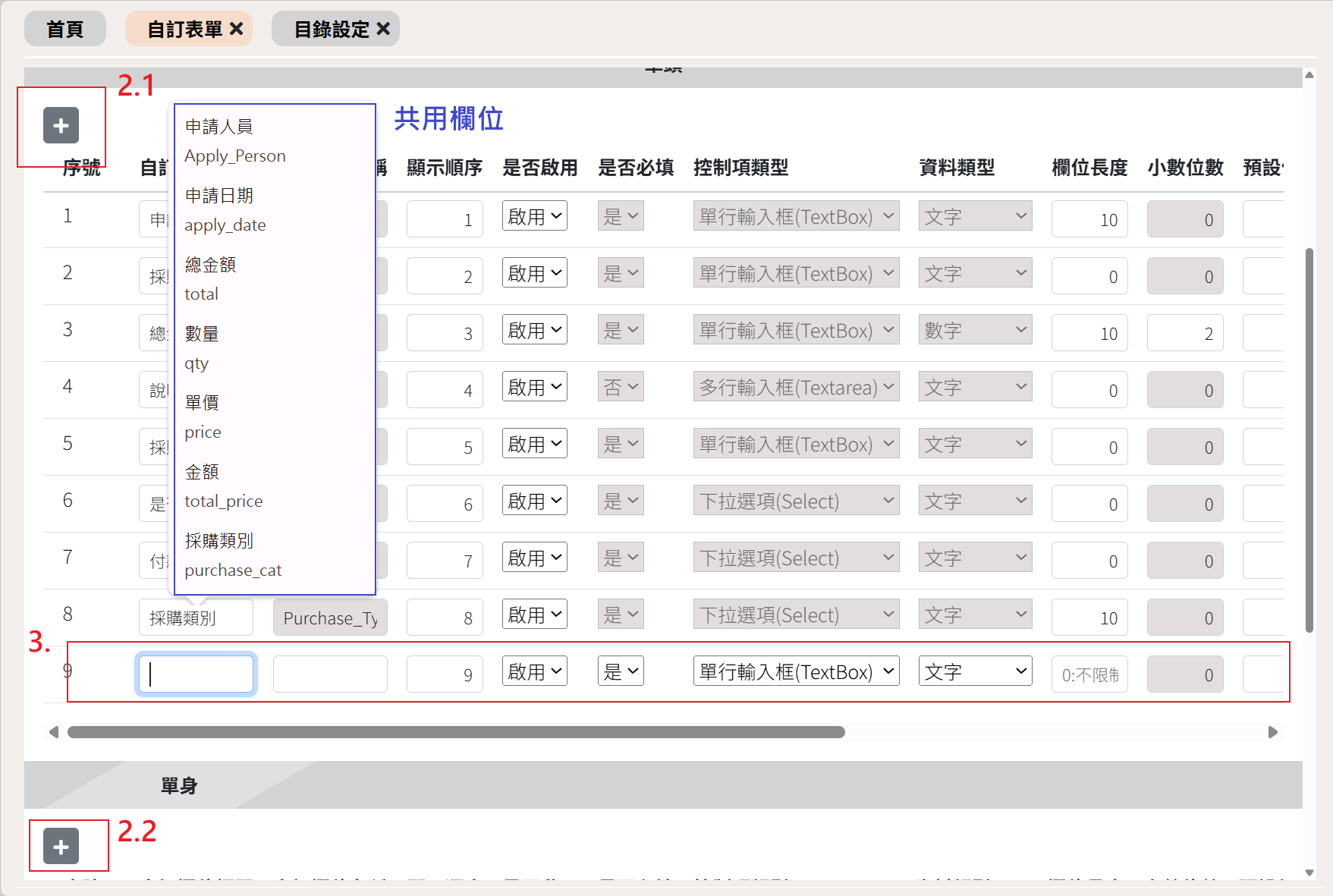Click the horizontal scrollbar right arrow
The image size is (1333, 896).
coord(1272,732)
